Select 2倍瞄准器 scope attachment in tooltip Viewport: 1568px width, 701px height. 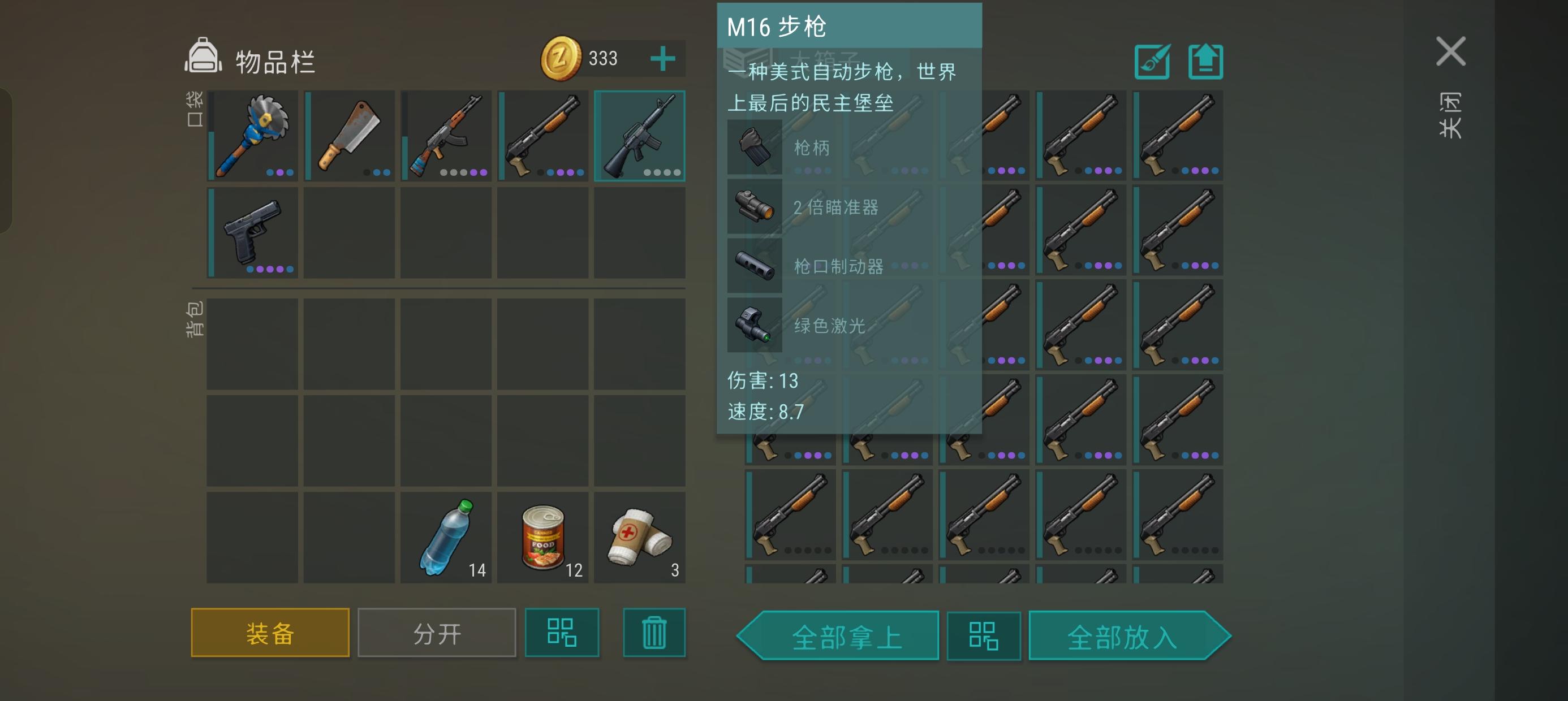pos(835,207)
